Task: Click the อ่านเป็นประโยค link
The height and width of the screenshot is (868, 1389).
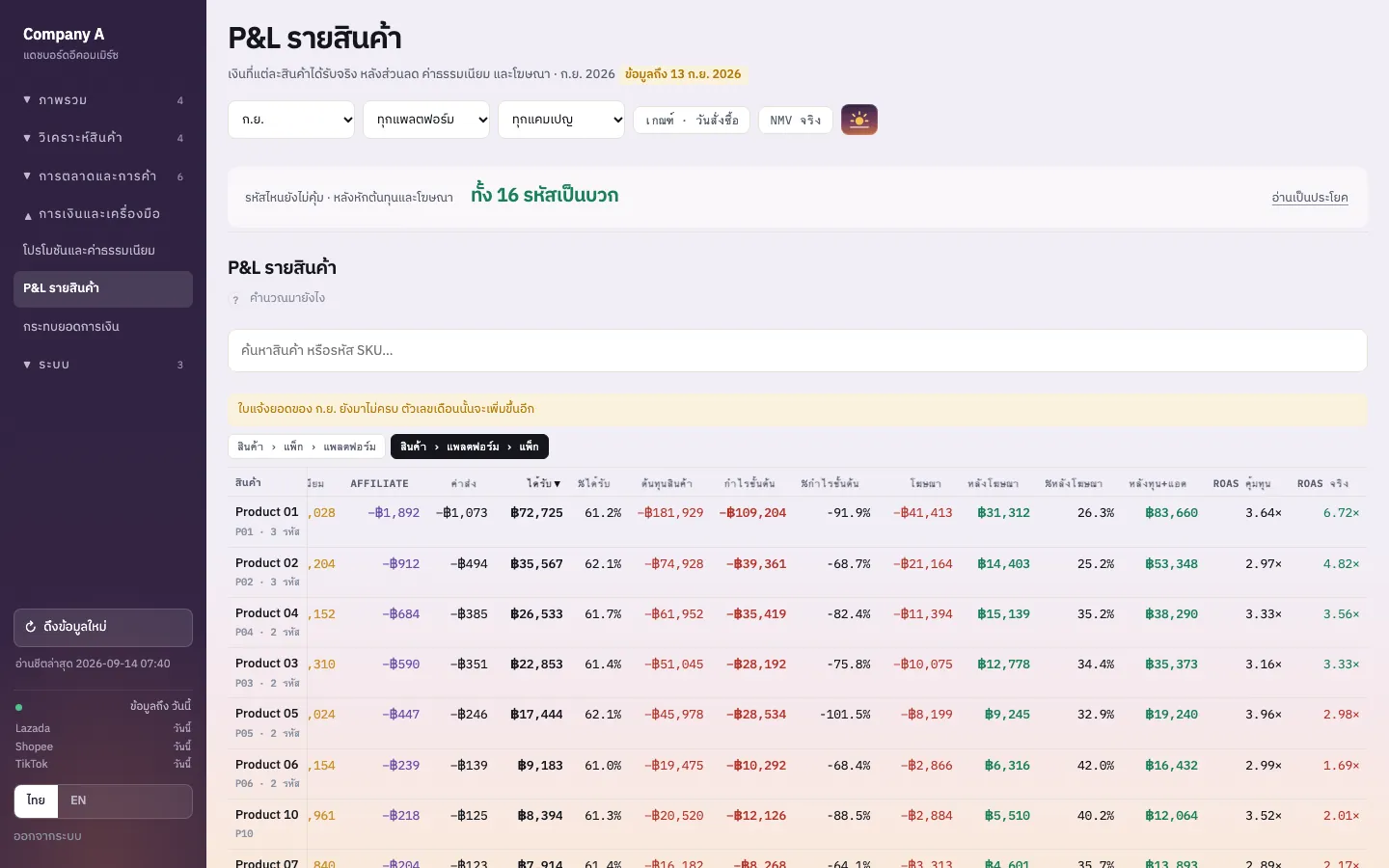Action: (1310, 198)
